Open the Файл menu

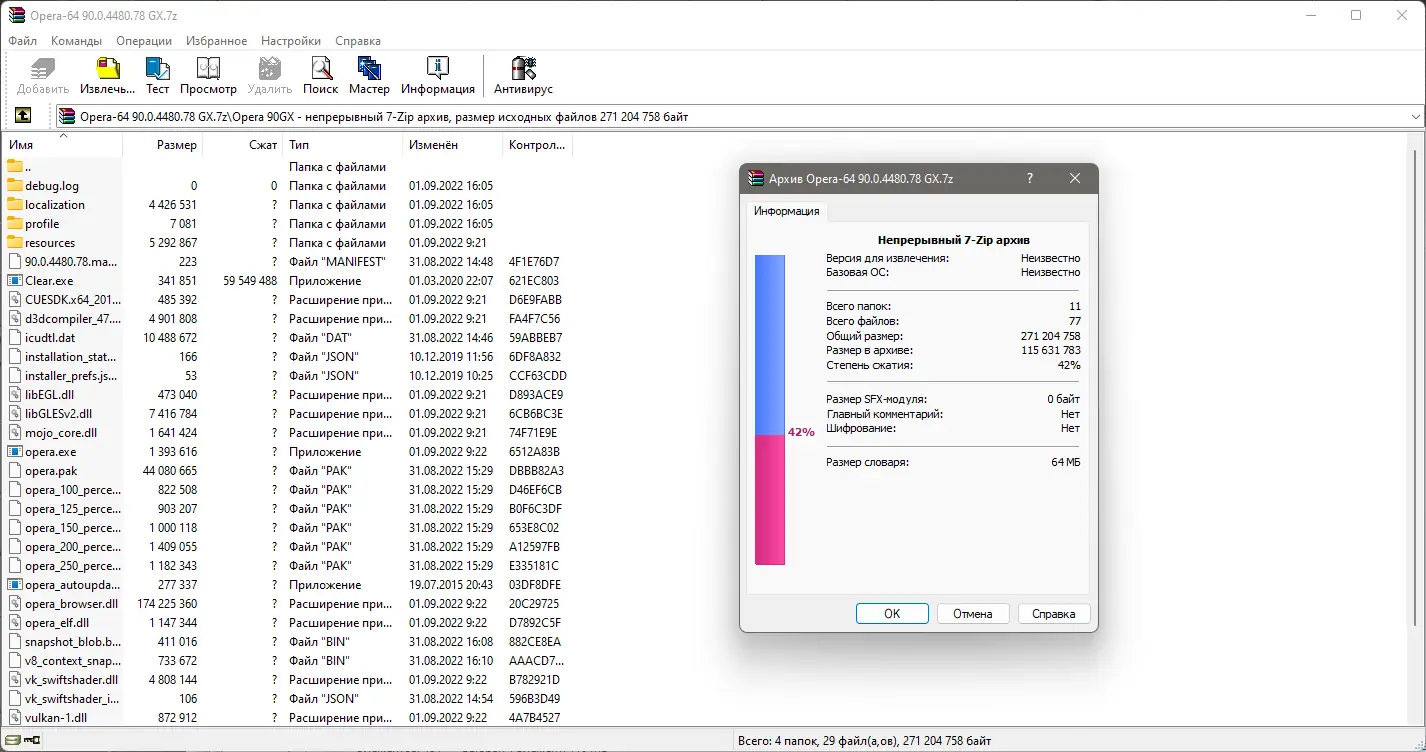(22, 41)
